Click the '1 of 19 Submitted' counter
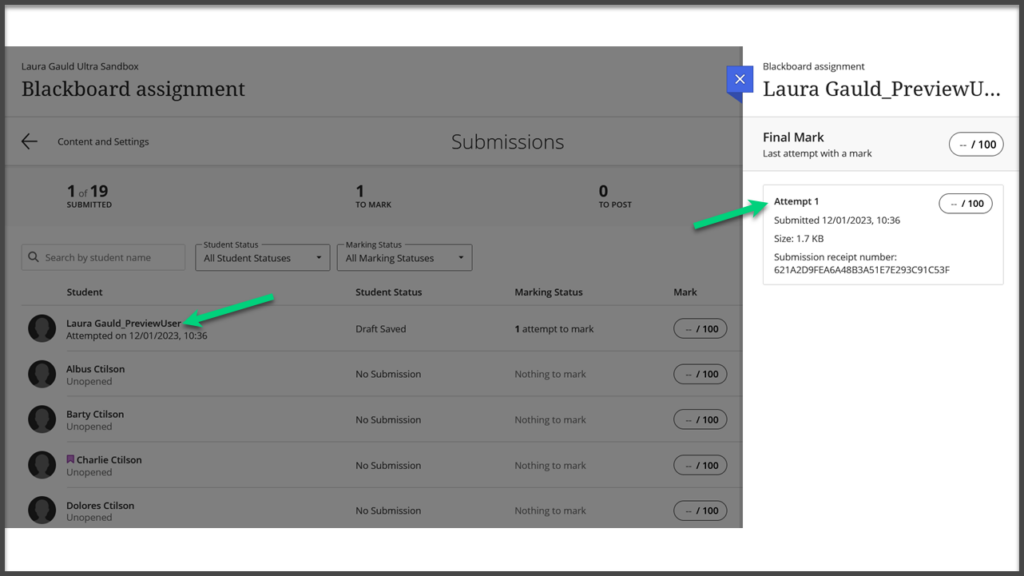 coord(89,196)
